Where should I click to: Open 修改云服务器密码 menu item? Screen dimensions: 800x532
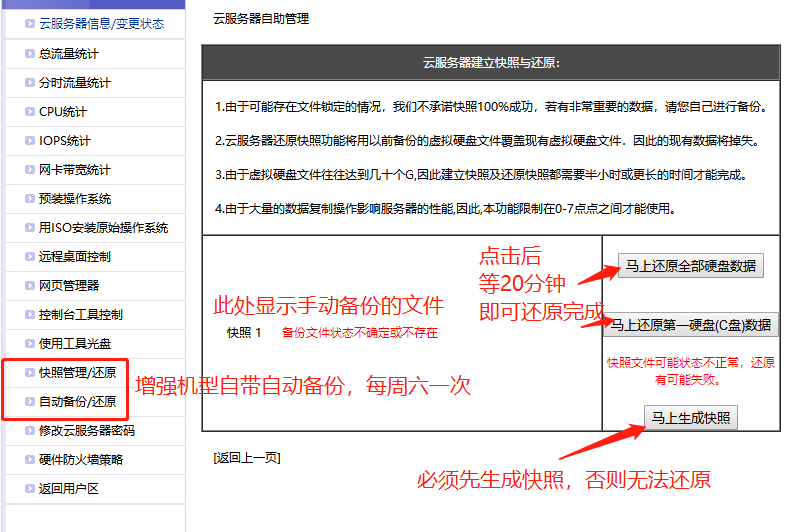(x=86, y=431)
